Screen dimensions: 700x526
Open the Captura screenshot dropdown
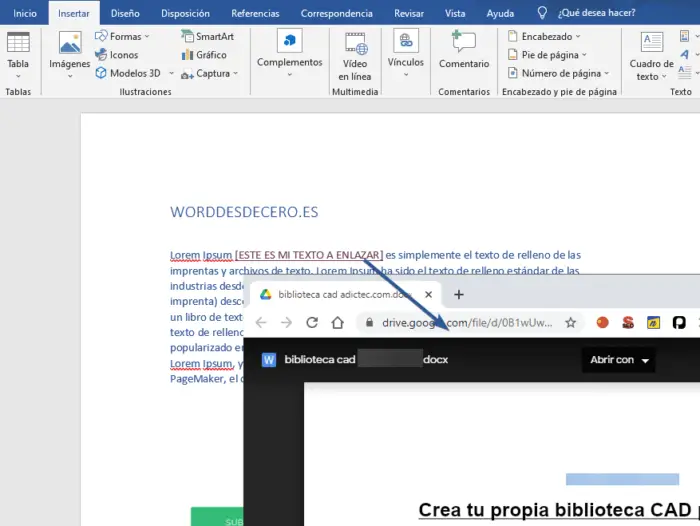[x=209, y=73]
